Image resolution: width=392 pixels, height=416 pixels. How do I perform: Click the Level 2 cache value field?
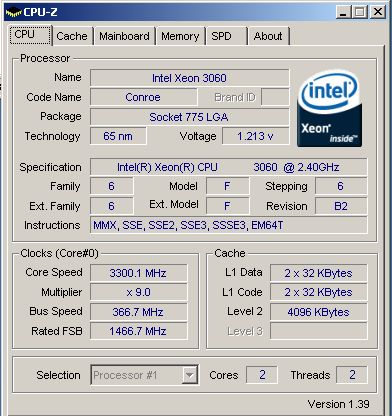coord(318,312)
